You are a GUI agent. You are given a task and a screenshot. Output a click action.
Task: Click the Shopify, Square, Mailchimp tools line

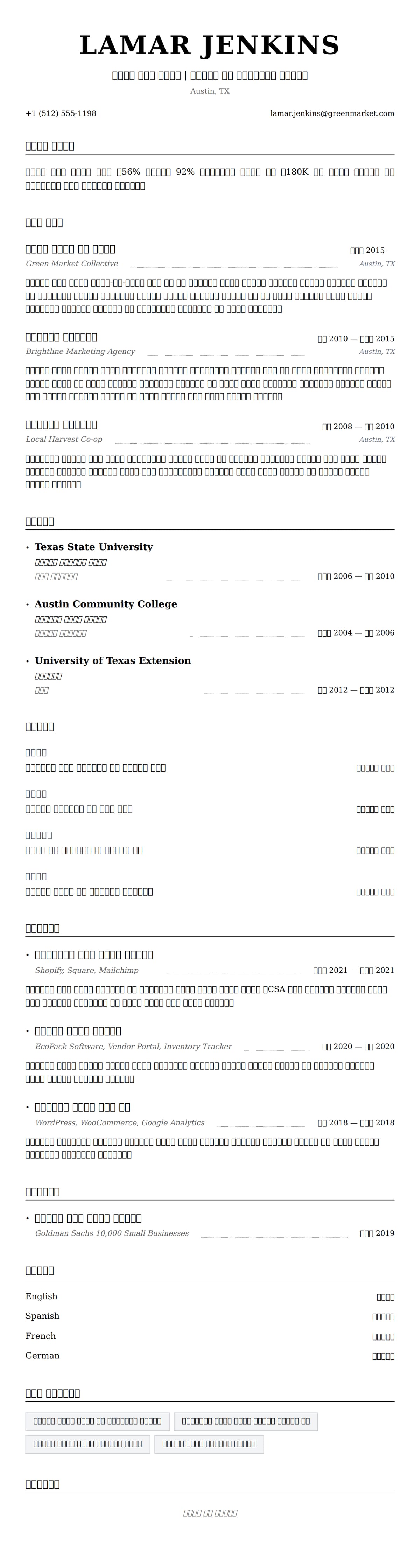click(x=87, y=970)
